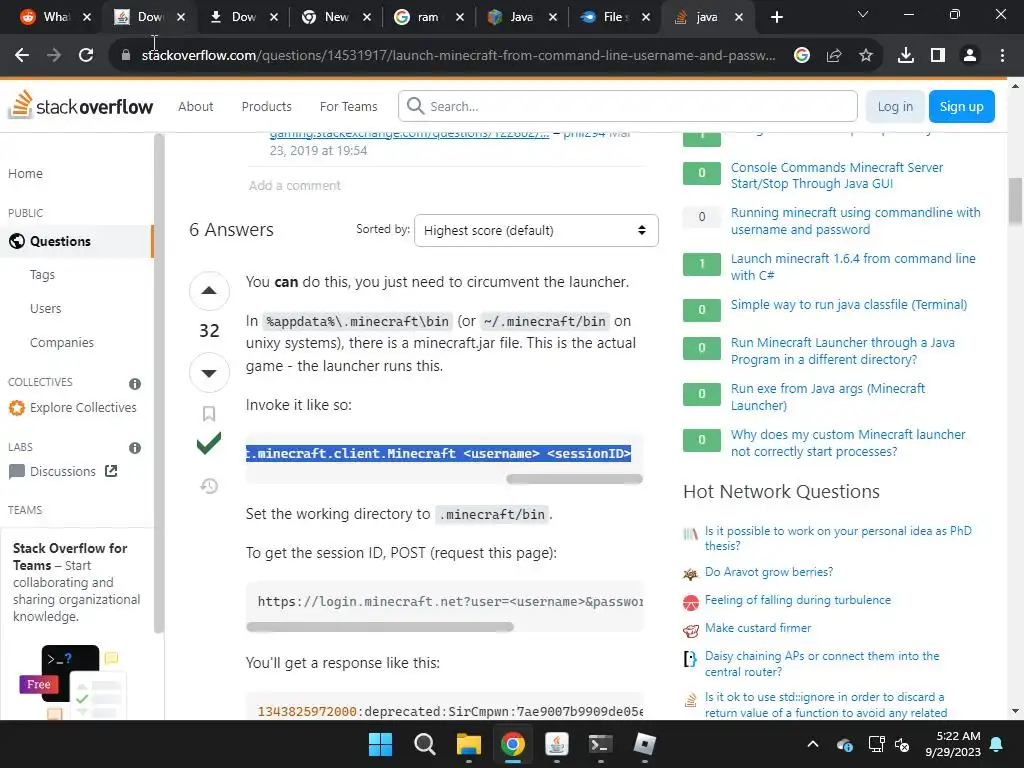Open 'Simple way to run java classfile' link
The width and height of the screenshot is (1024, 768).
(x=848, y=304)
